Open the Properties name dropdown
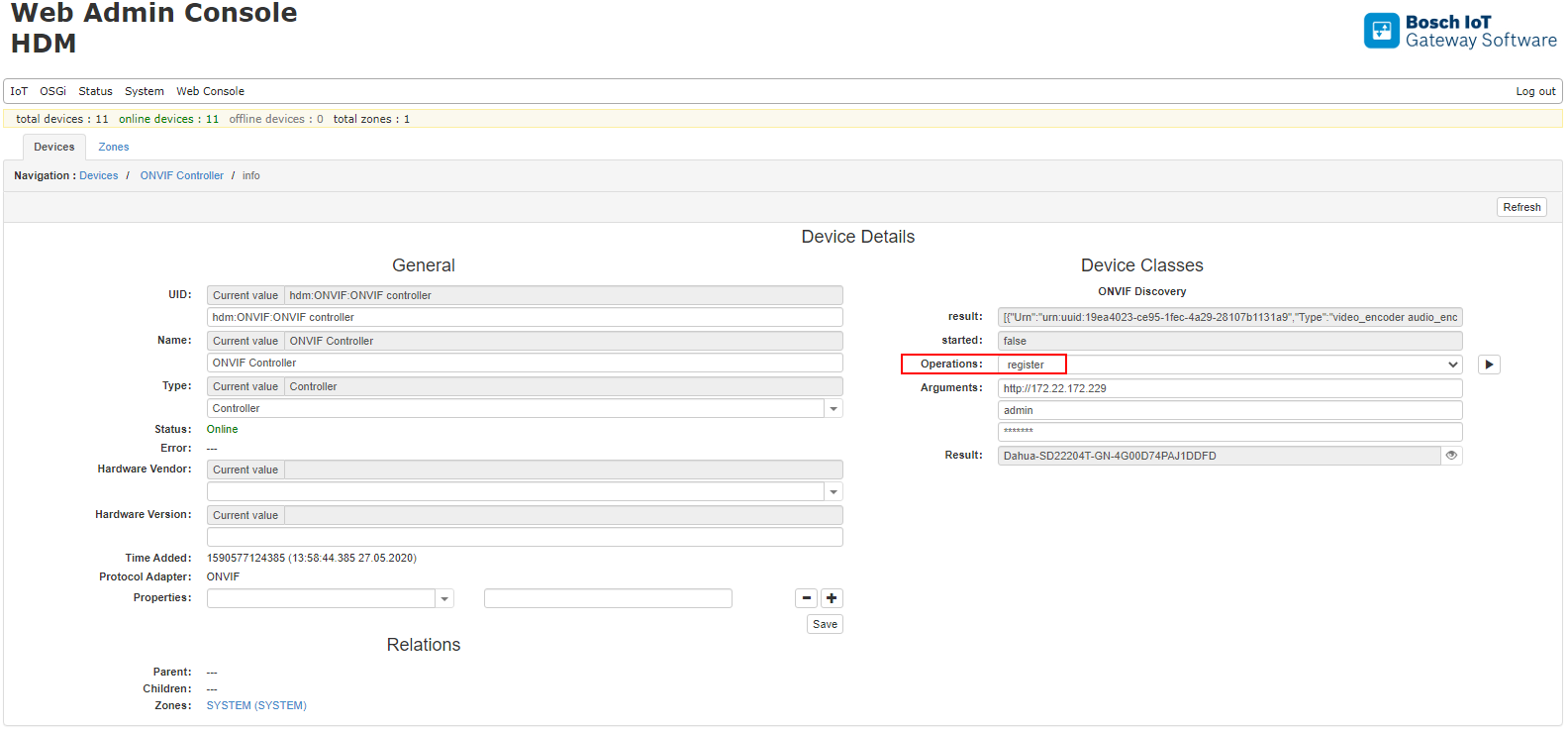 pos(444,598)
